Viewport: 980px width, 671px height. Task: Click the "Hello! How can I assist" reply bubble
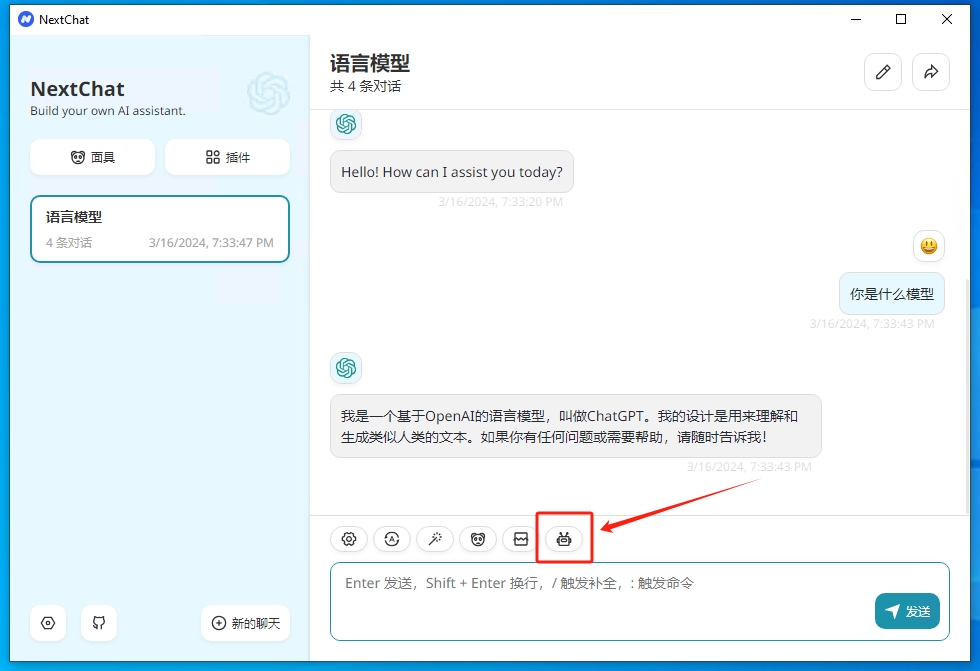point(452,172)
